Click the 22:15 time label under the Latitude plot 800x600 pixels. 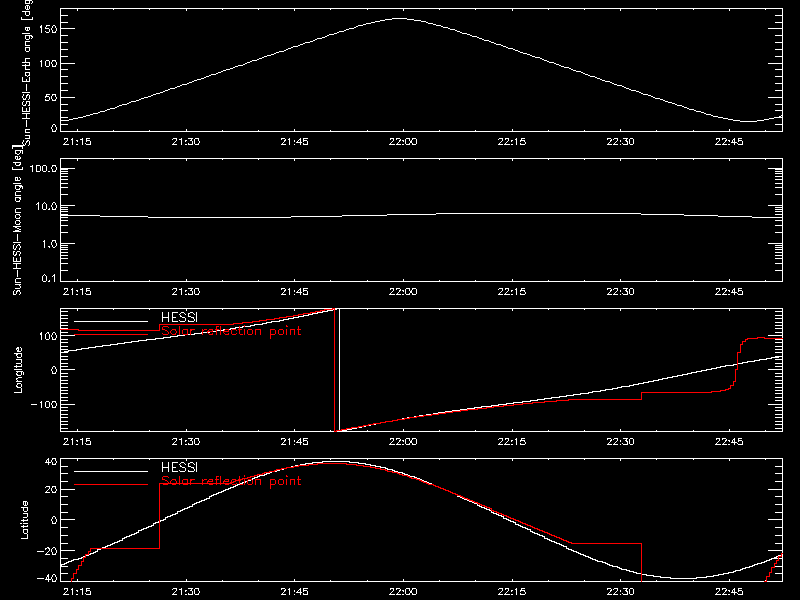point(512,591)
